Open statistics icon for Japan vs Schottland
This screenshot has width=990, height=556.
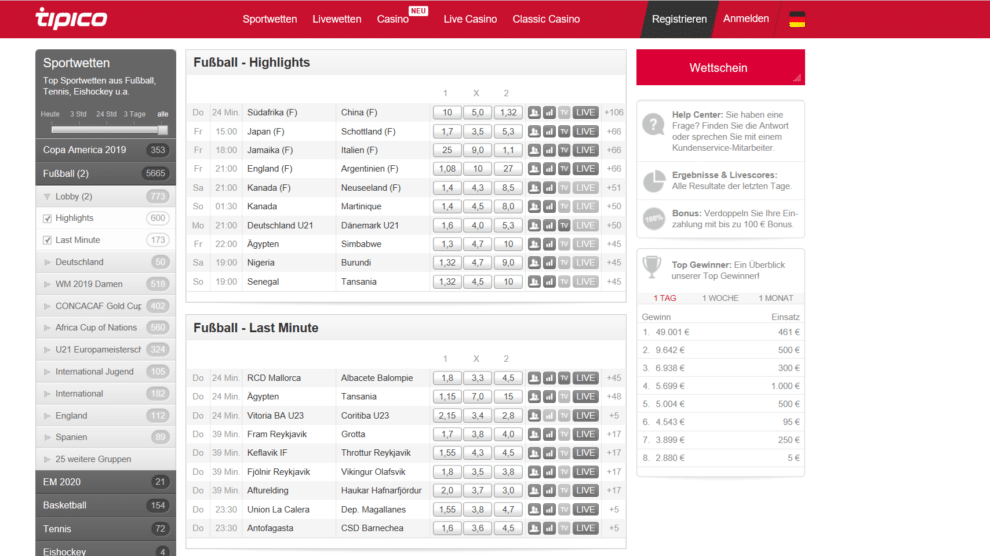click(x=549, y=131)
